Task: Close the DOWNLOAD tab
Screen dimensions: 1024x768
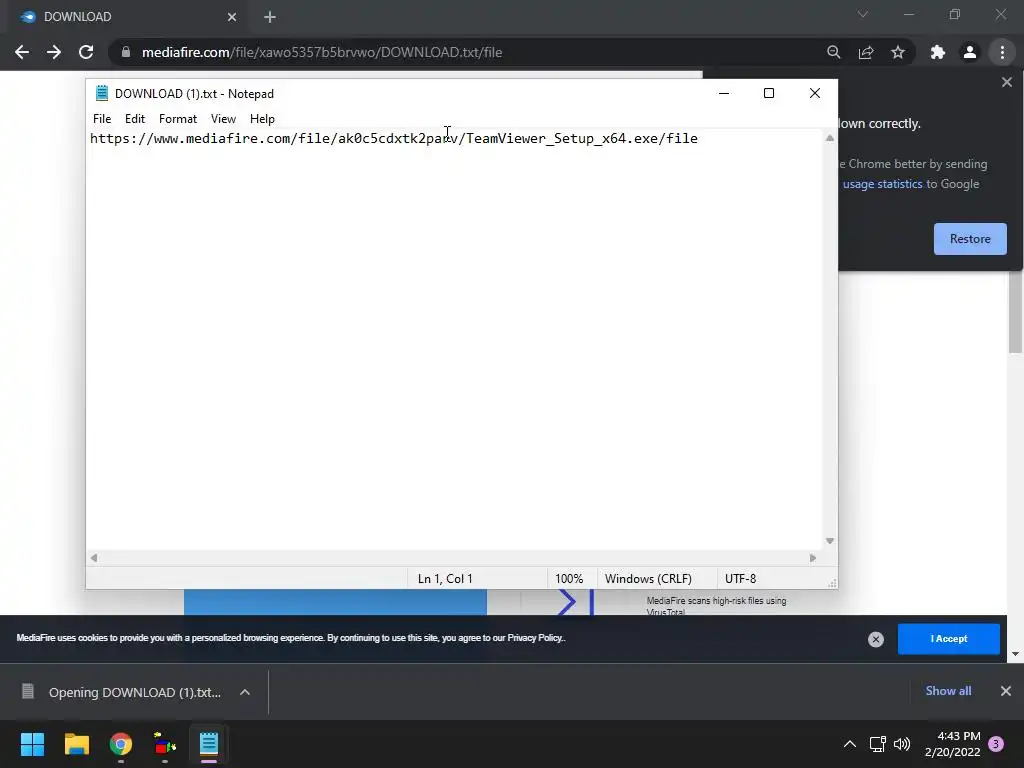Action: tap(232, 17)
